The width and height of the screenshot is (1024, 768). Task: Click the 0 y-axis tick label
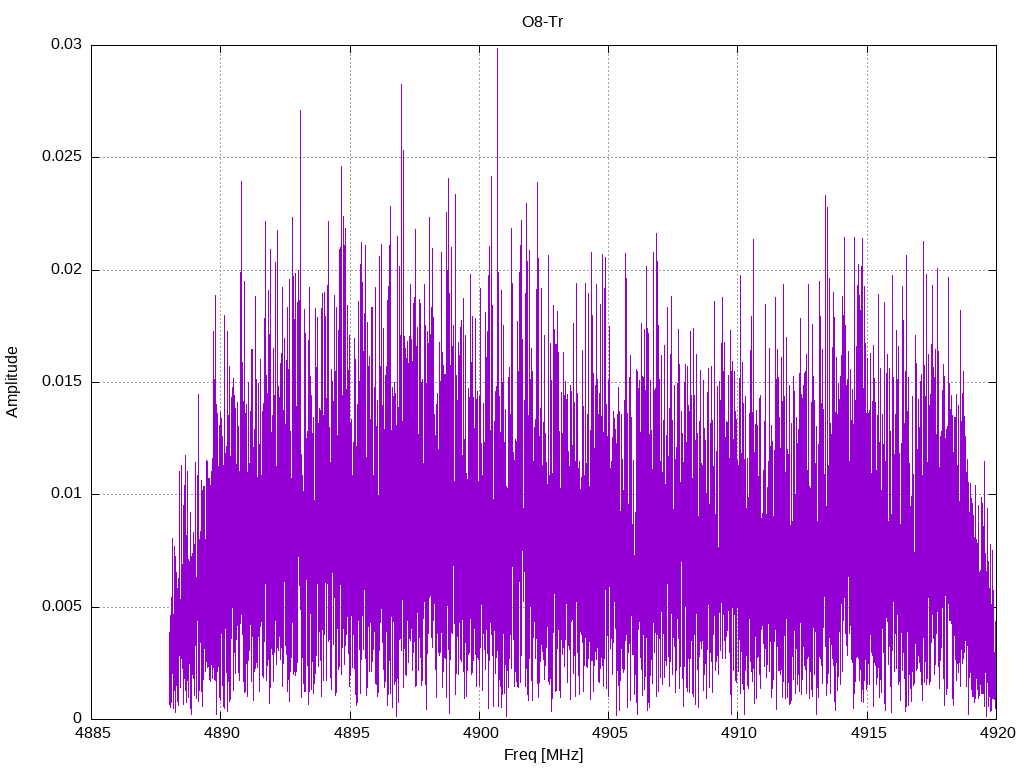pos(78,718)
